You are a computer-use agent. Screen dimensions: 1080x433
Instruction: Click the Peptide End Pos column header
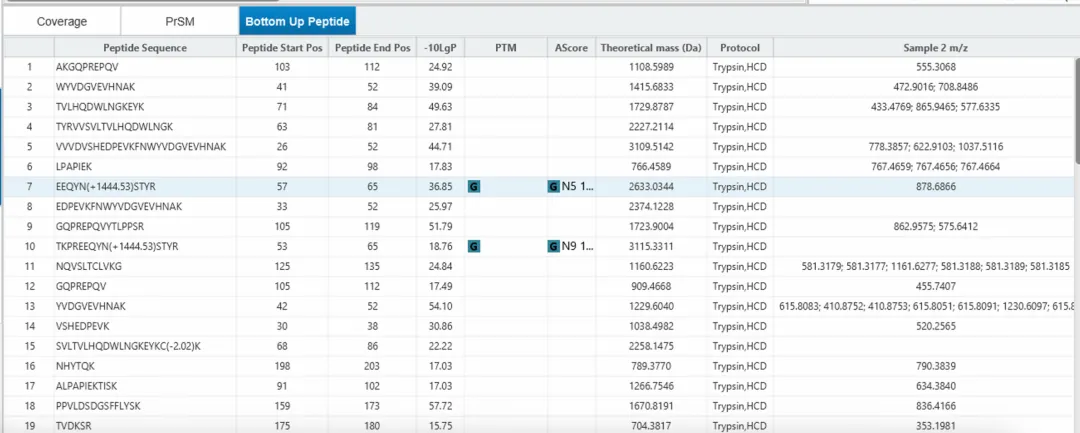[373, 48]
